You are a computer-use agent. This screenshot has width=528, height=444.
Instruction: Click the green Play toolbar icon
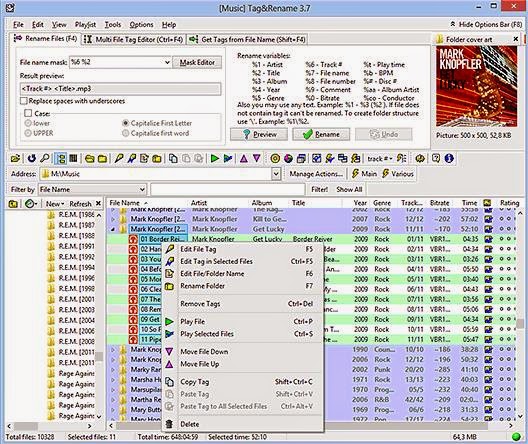click(x=214, y=158)
